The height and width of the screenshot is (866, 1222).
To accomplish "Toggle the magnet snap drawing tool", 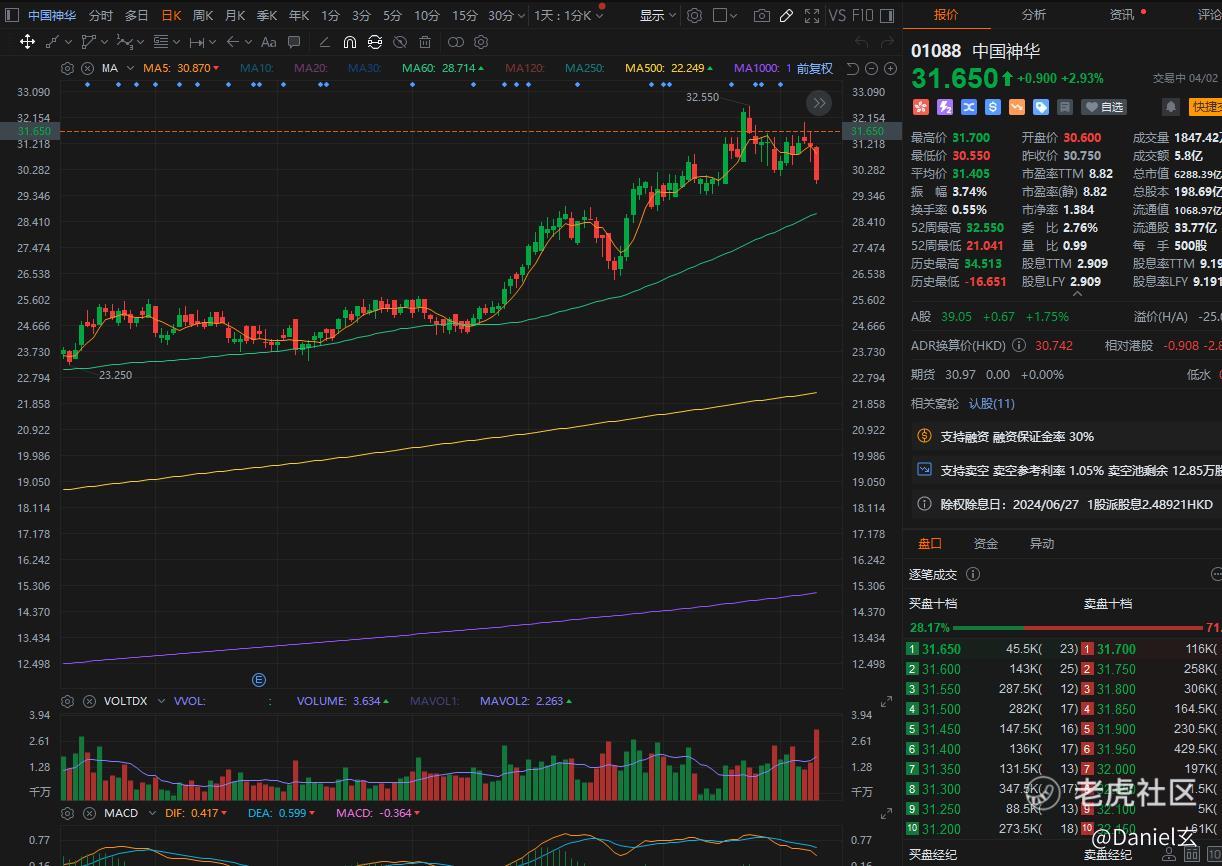I will (x=349, y=42).
